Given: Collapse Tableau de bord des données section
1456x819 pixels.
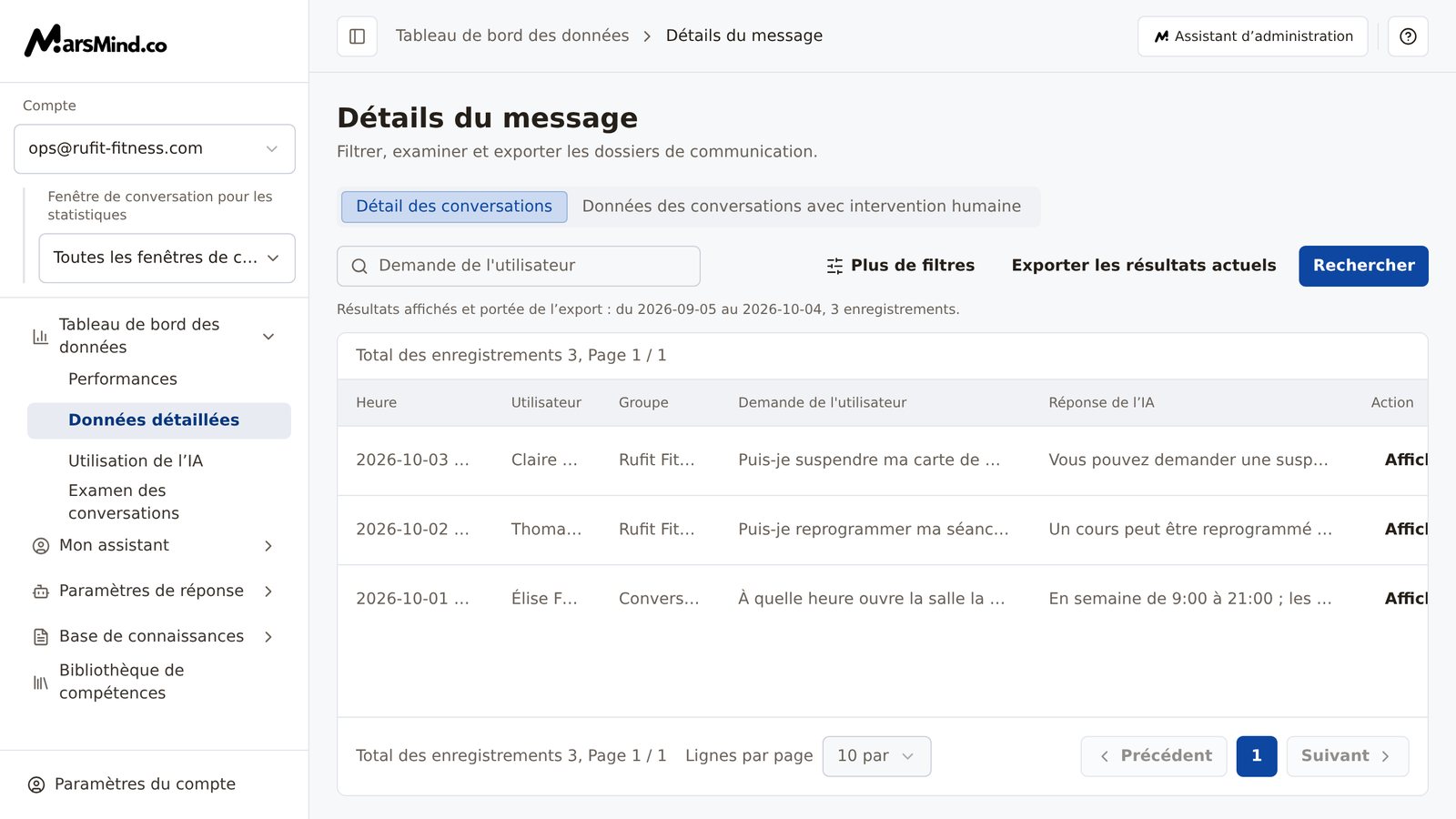Looking at the screenshot, I should [268, 336].
